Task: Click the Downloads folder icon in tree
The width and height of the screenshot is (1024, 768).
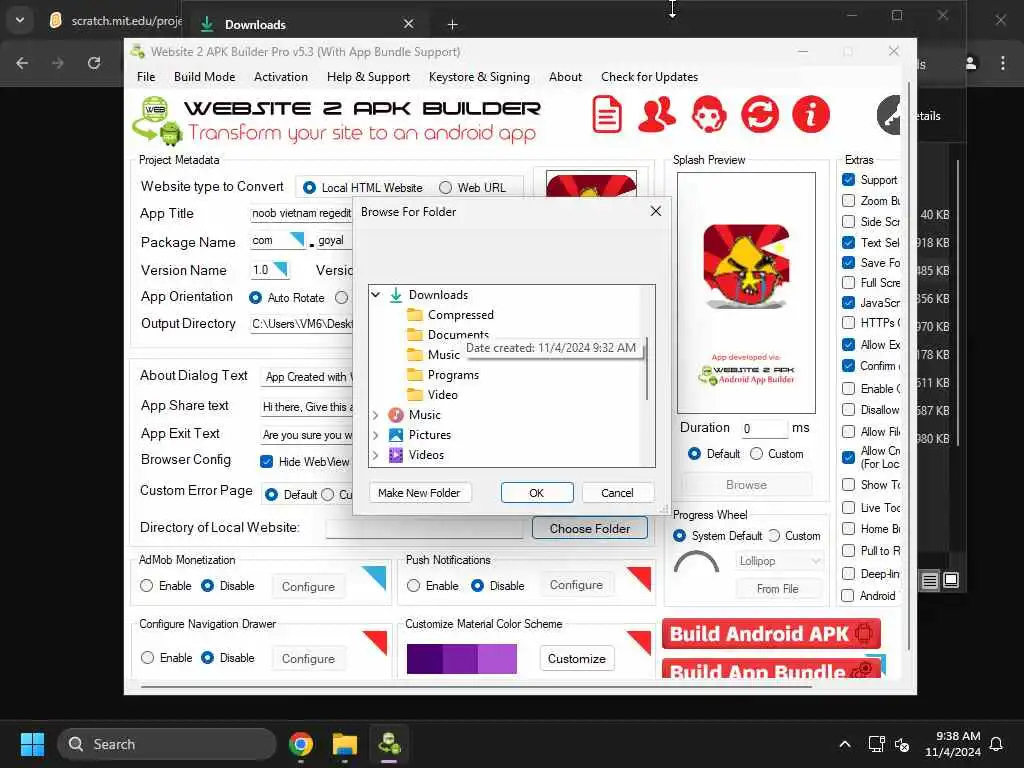Action: [x=396, y=295]
